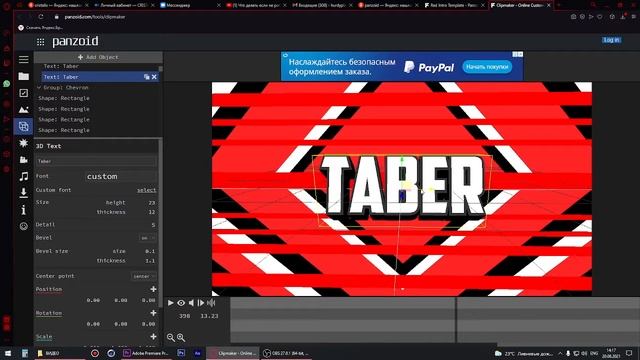Screen dimensions: 640x360
Task: Click the Position label link
Action: [49, 289]
